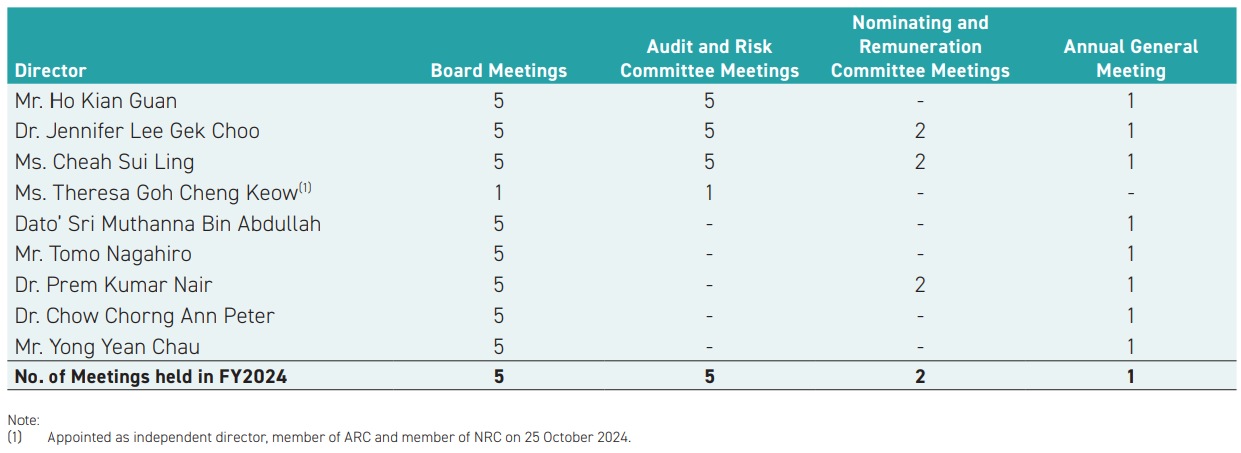Select the Mr. Yong Yean Chau row name
Viewport: 1241px width, 453px height.
pyautogui.click(x=107, y=347)
